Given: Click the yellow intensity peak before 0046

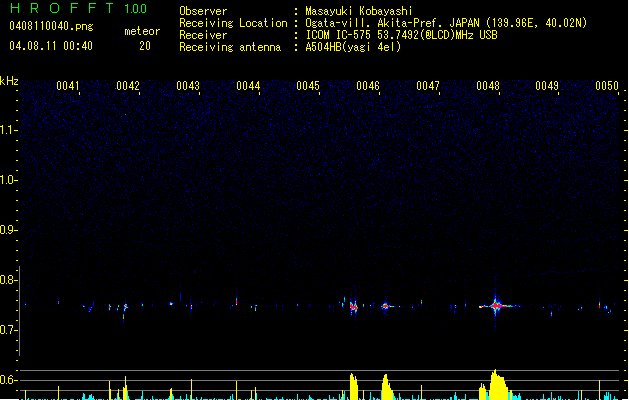Looking at the screenshot, I should tap(354, 386).
